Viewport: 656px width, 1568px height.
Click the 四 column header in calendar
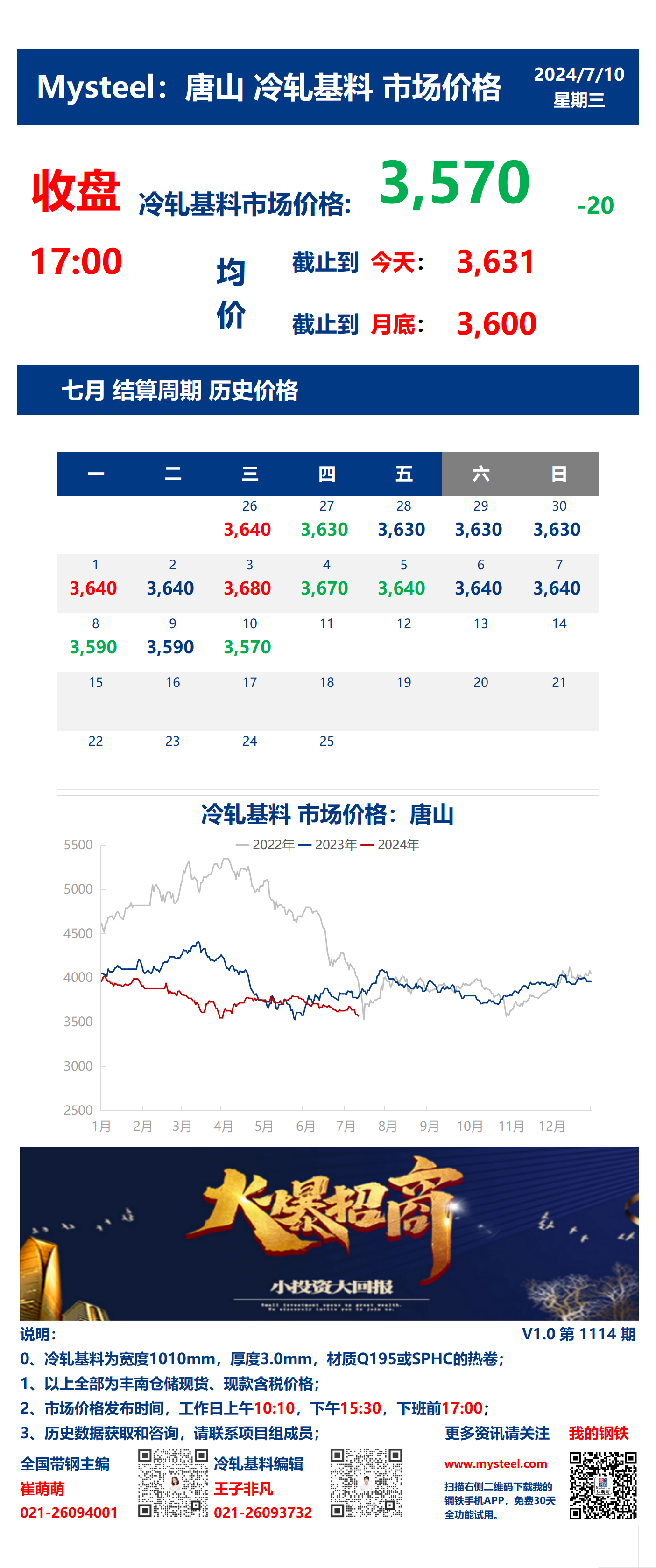click(327, 474)
